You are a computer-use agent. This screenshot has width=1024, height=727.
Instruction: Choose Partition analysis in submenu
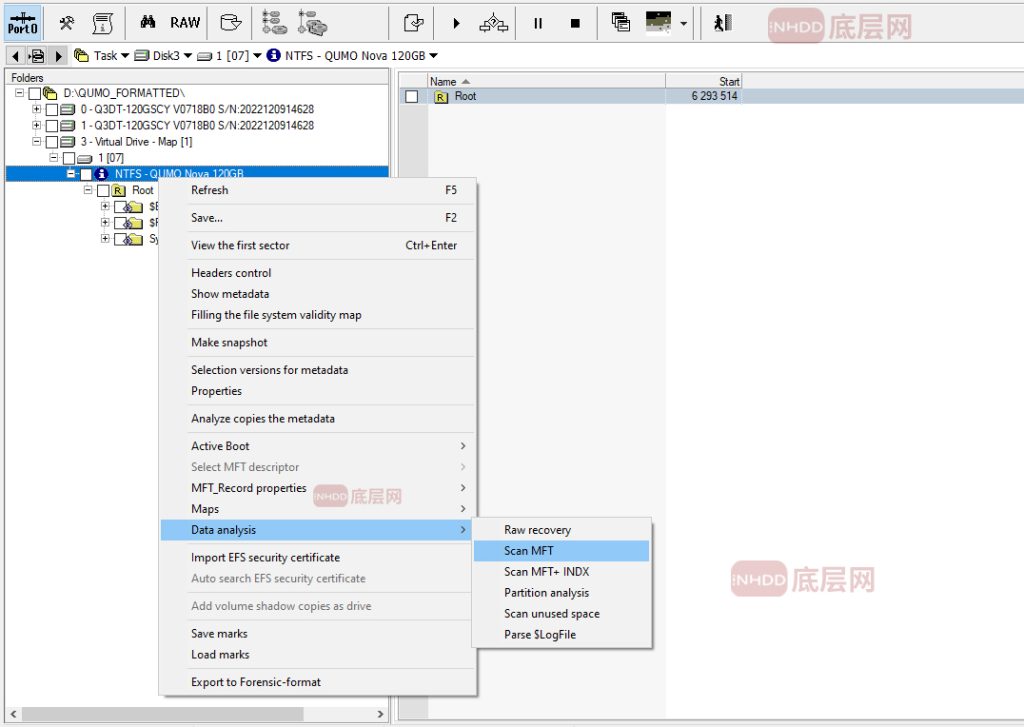[x=546, y=593]
